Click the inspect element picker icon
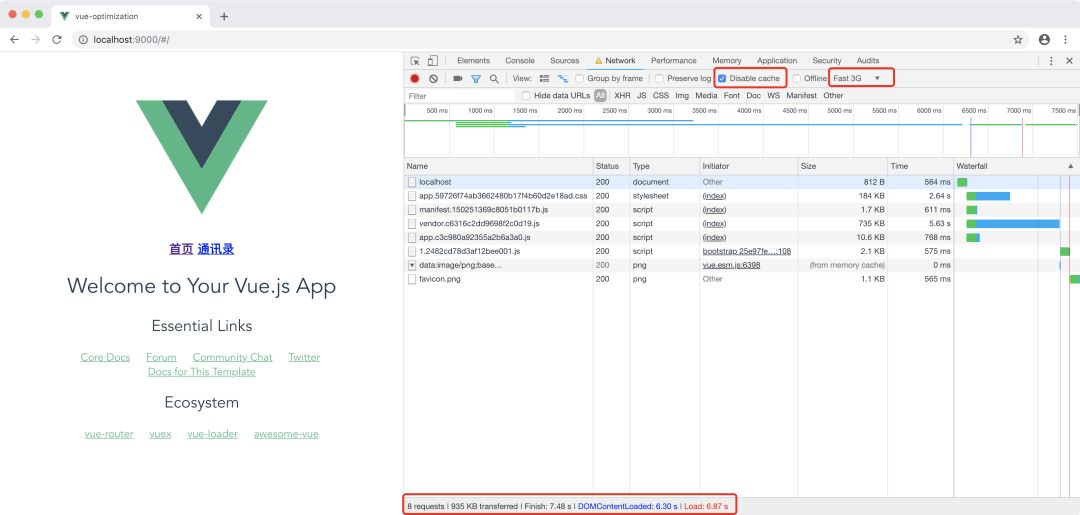 coord(416,61)
